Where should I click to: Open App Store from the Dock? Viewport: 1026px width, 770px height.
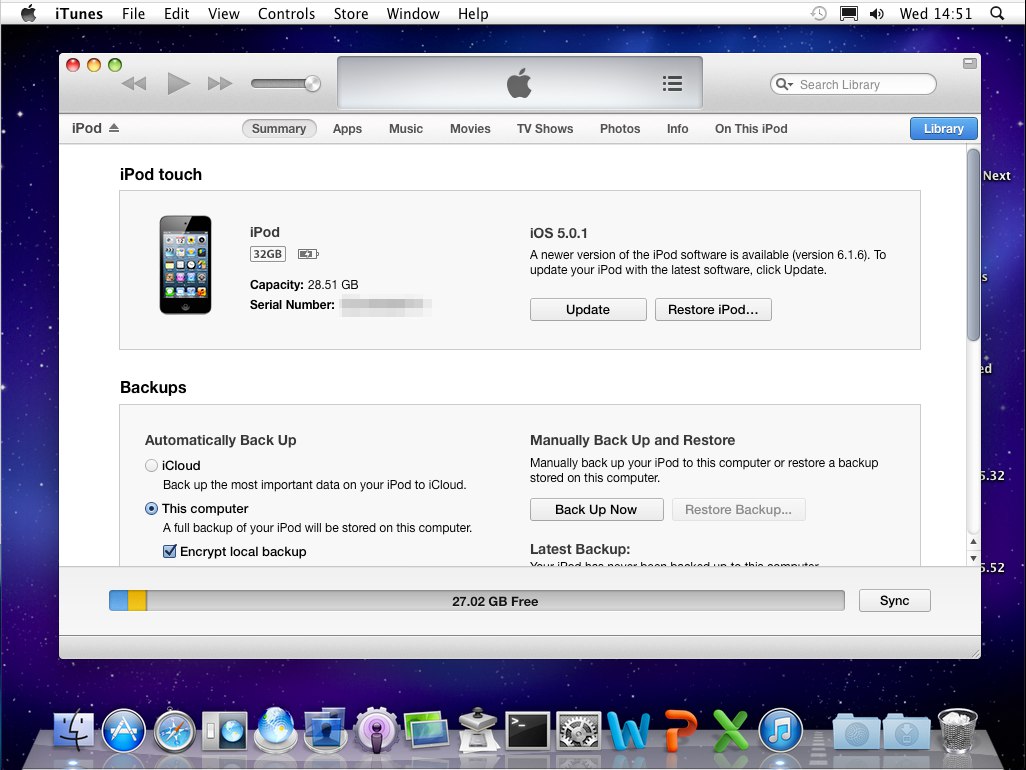pyautogui.click(x=123, y=730)
